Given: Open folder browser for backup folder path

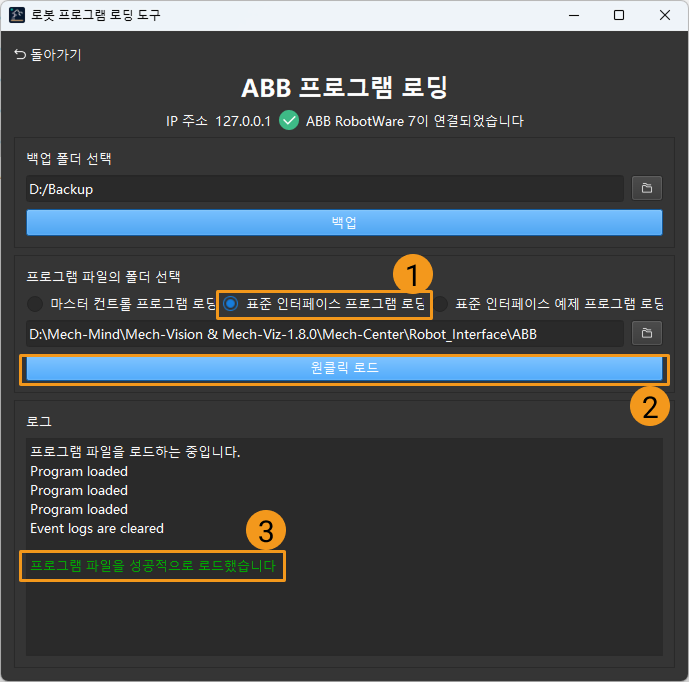Looking at the screenshot, I should pyautogui.click(x=646, y=189).
